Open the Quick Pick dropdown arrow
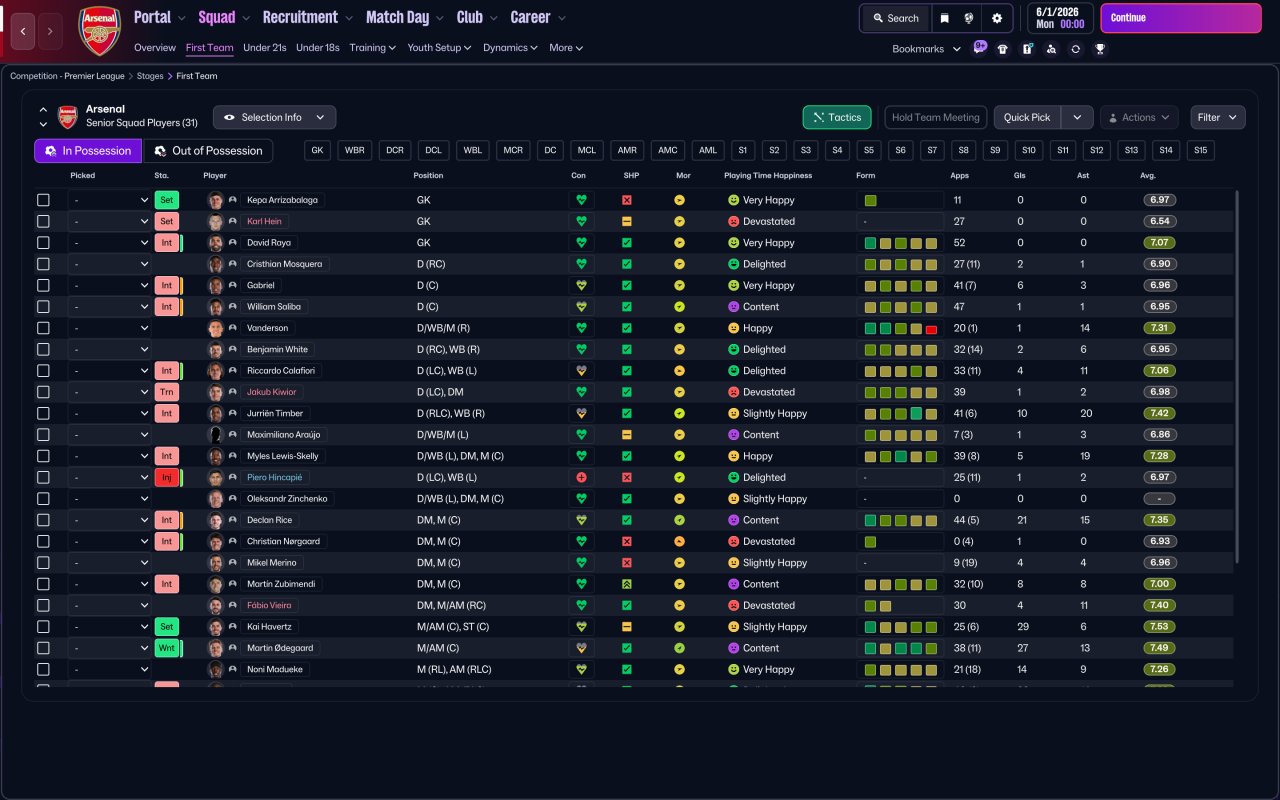Image resolution: width=1280 pixels, height=800 pixels. click(1077, 117)
